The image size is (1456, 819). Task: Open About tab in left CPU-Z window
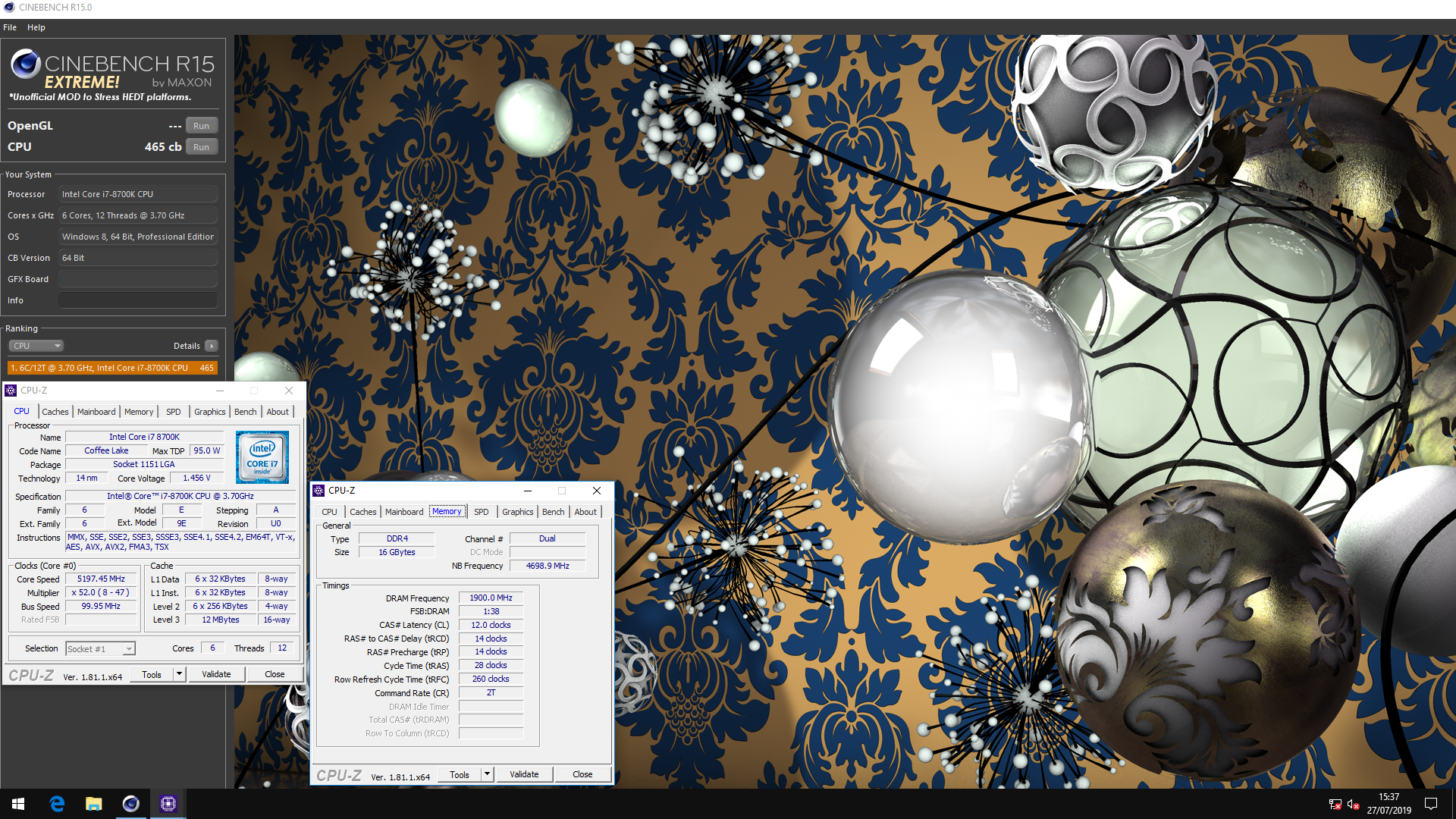278,412
